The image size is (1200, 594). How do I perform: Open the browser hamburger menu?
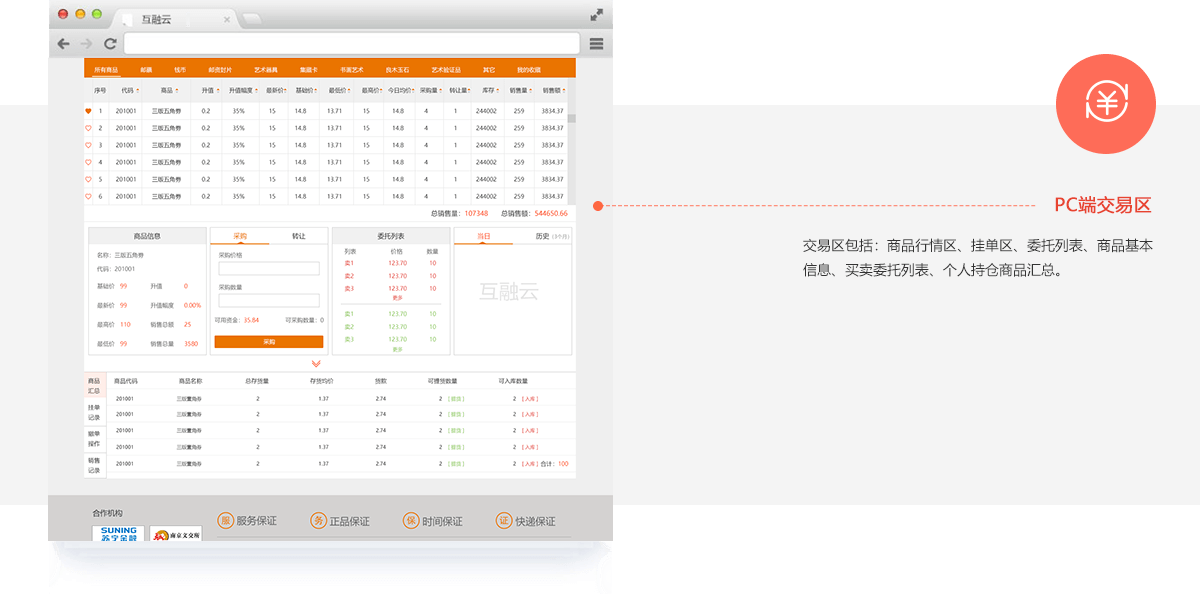(596, 44)
